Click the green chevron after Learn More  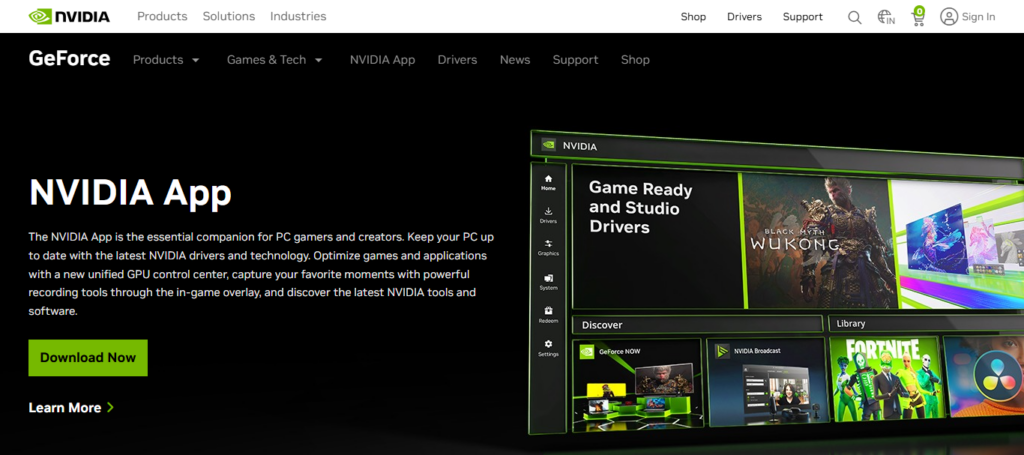[110, 407]
